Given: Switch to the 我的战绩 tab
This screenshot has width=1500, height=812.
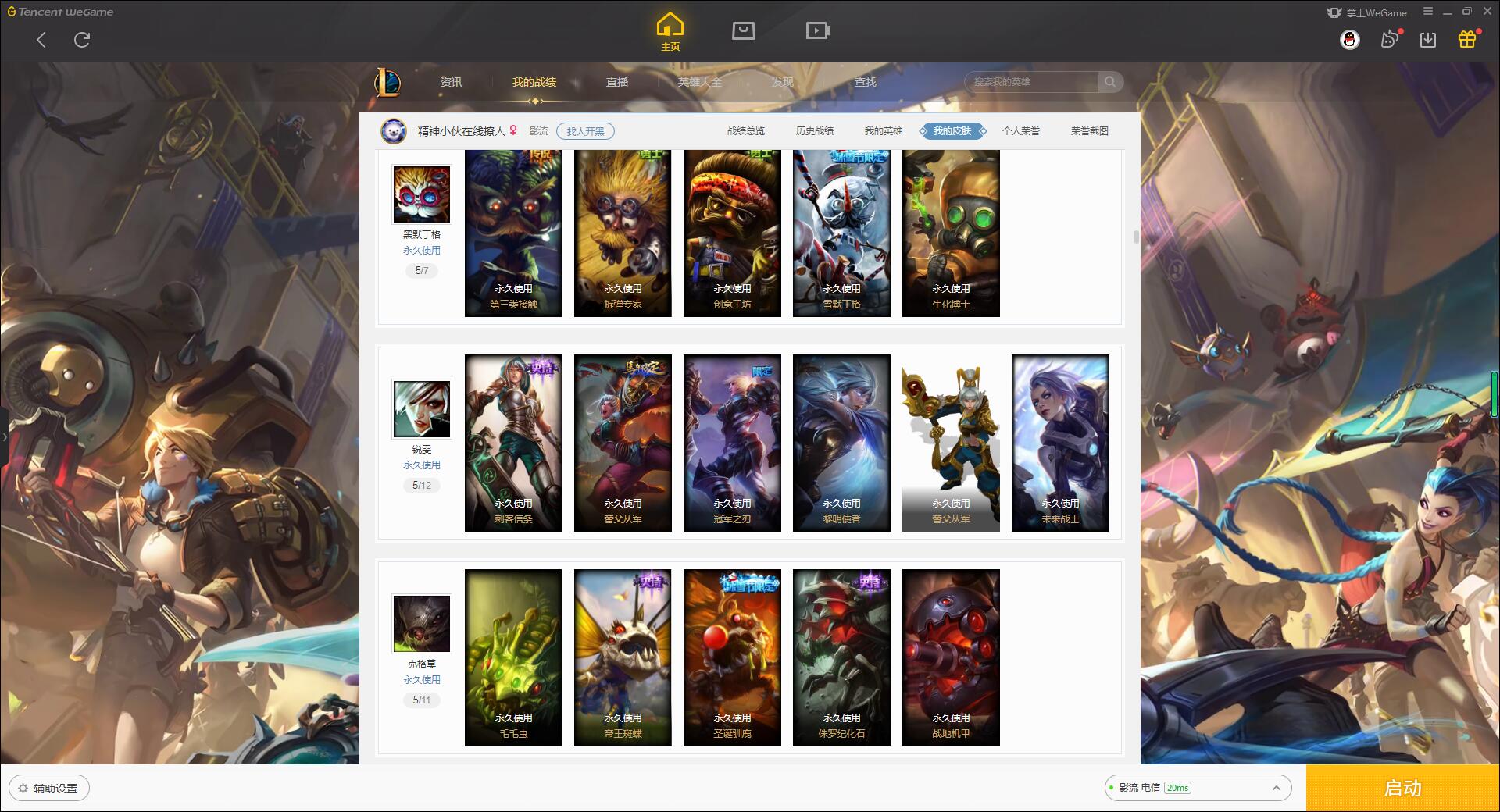Looking at the screenshot, I should pyautogui.click(x=534, y=82).
